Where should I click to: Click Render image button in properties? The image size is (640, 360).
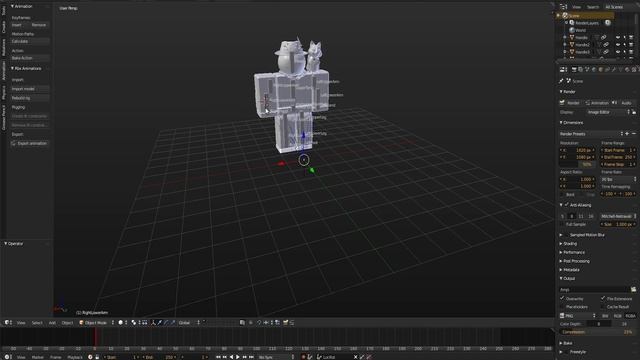(571, 103)
